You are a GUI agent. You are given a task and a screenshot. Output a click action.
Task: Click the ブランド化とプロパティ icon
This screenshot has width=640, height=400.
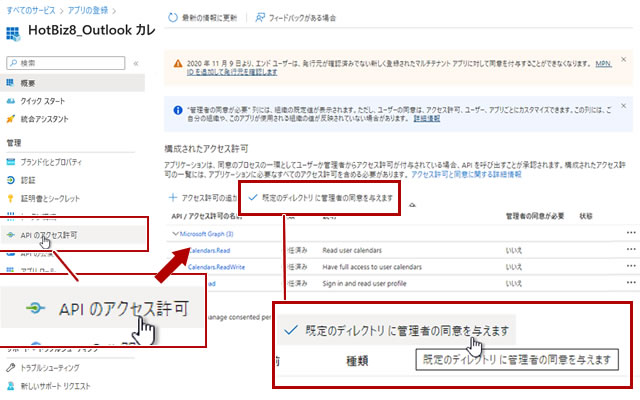pos(11,162)
